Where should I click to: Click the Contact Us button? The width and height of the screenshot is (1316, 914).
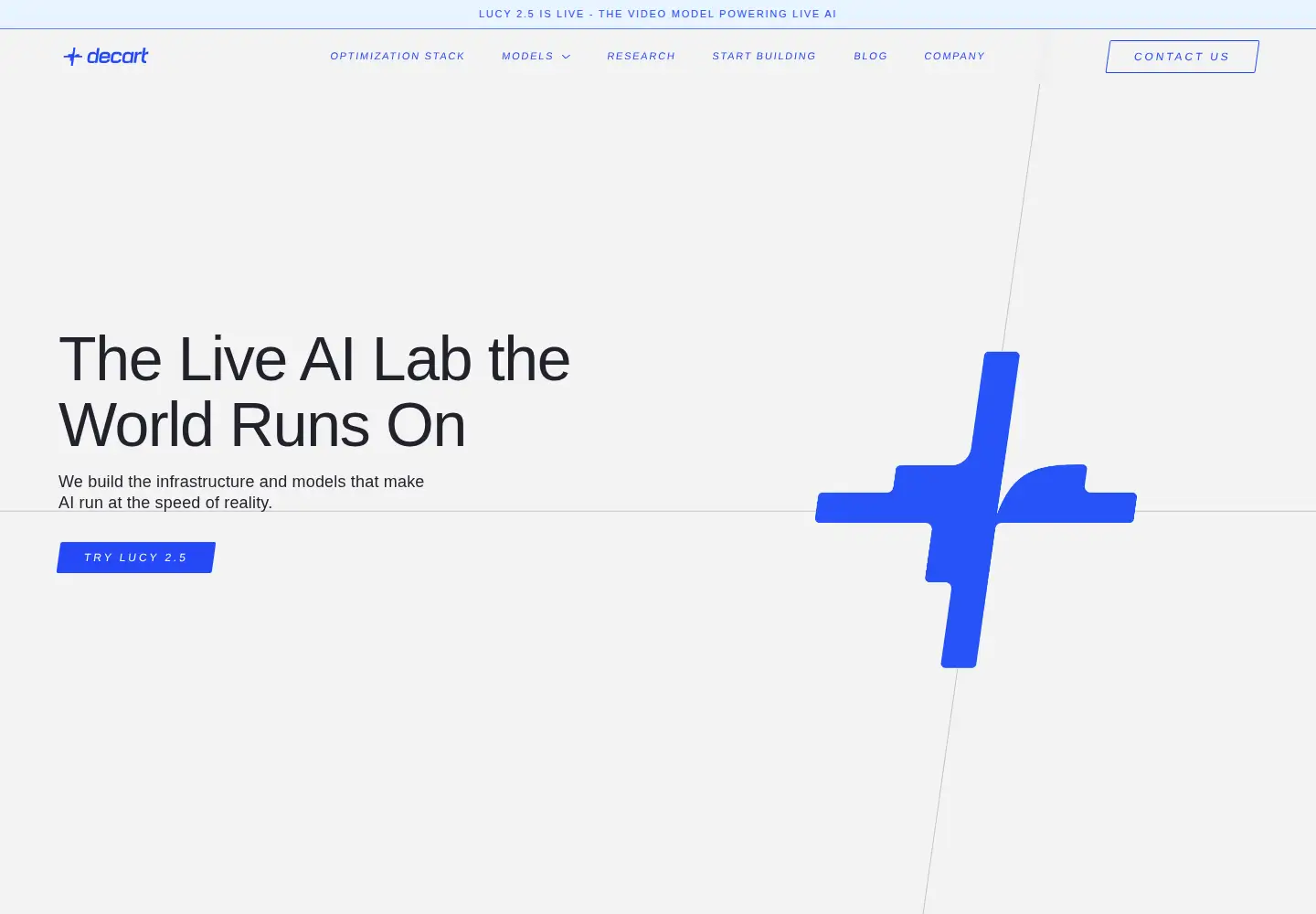(1182, 57)
